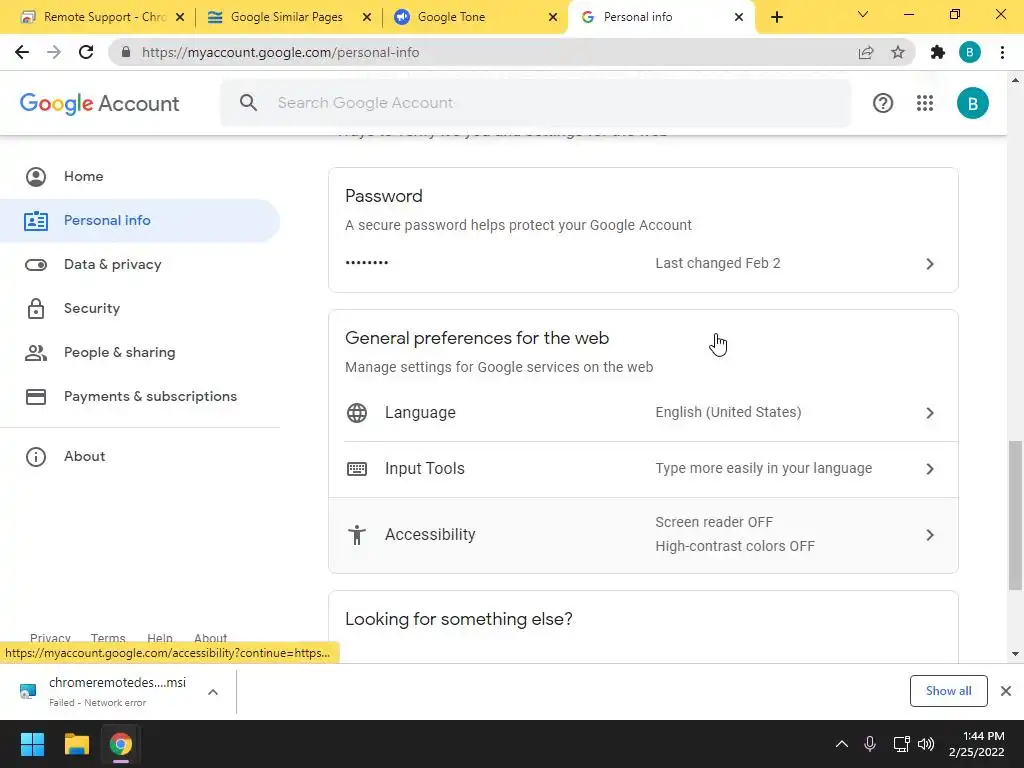This screenshot has width=1024, height=768.
Task: Click 'Screen reader OFF' text
Action: (x=714, y=522)
